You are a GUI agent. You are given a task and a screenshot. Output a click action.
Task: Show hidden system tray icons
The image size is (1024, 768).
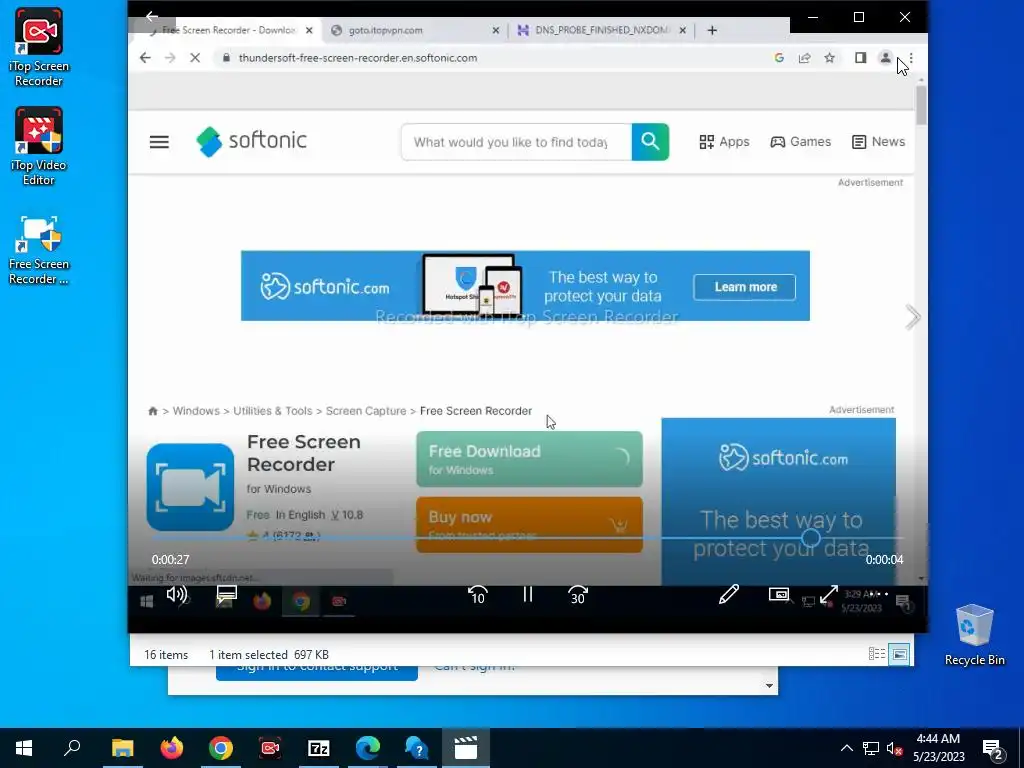pos(846,748)
